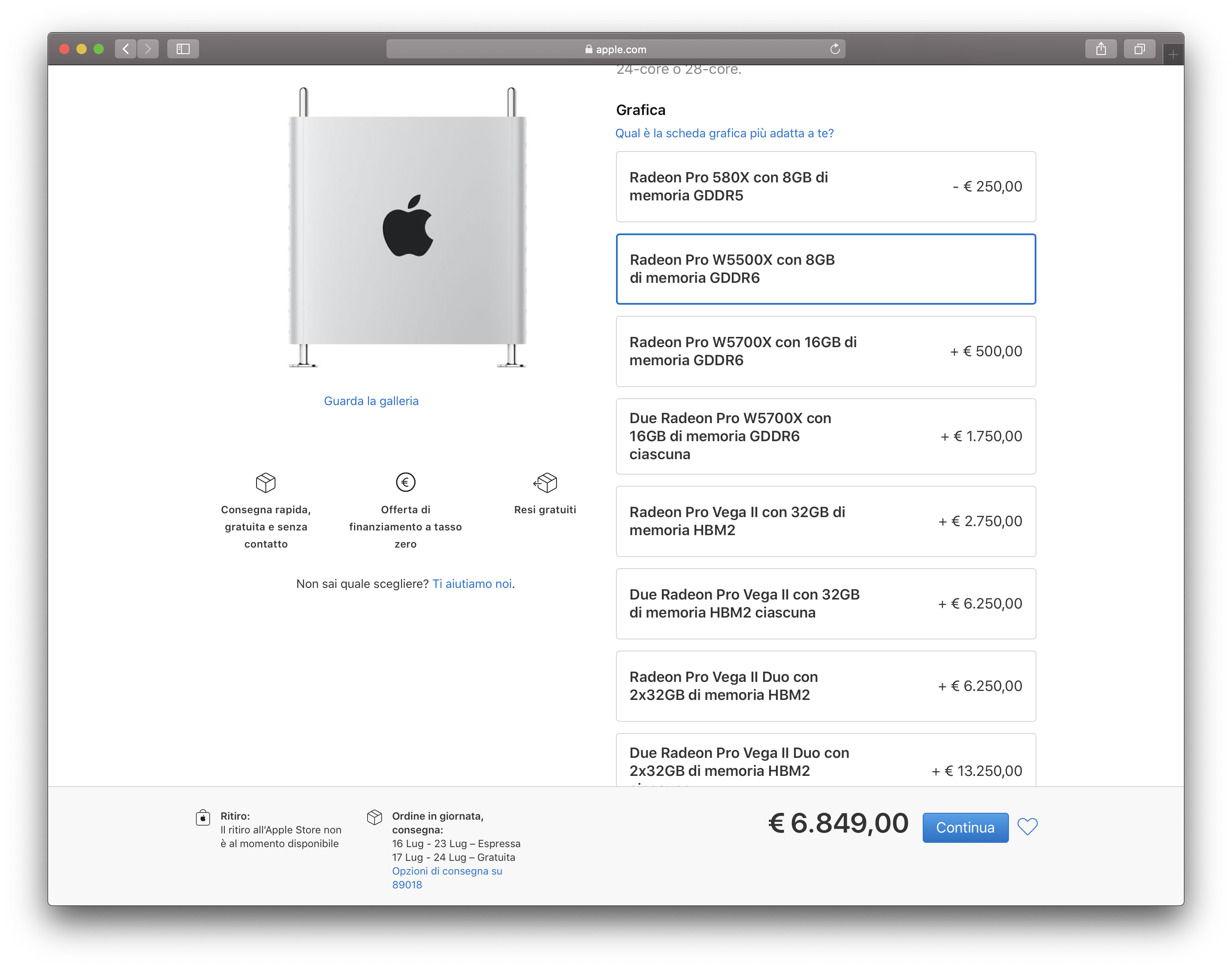Click the Safari back navigation arrow
Screen dimensions: 1232x969
(126, 49)
